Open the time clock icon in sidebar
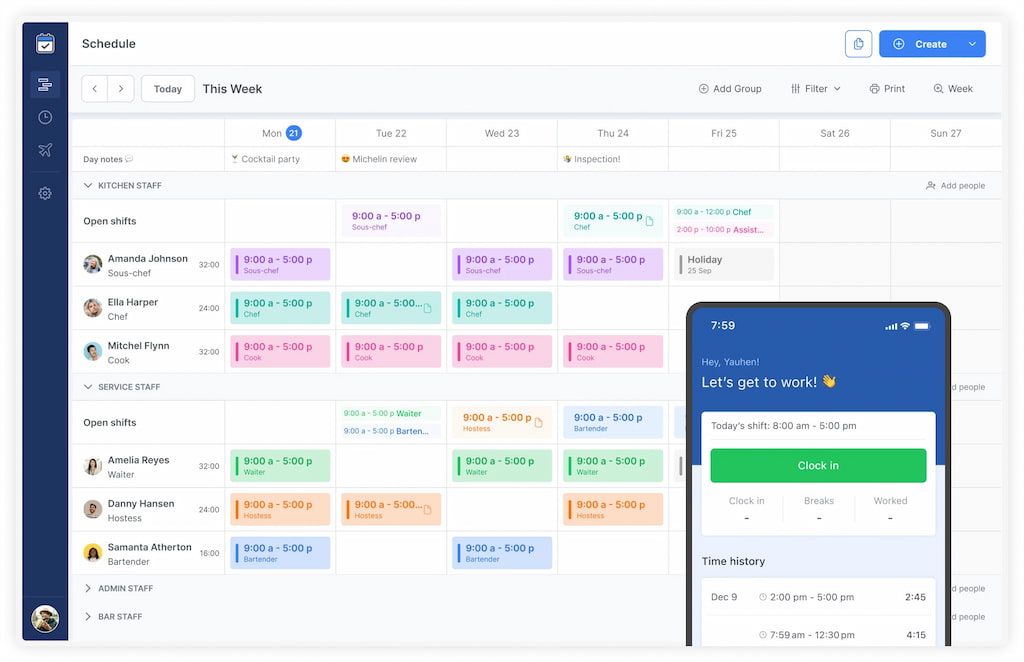The height and width of the screenshot is (662, 1024). pyautogui.click(x=45, y=118)
